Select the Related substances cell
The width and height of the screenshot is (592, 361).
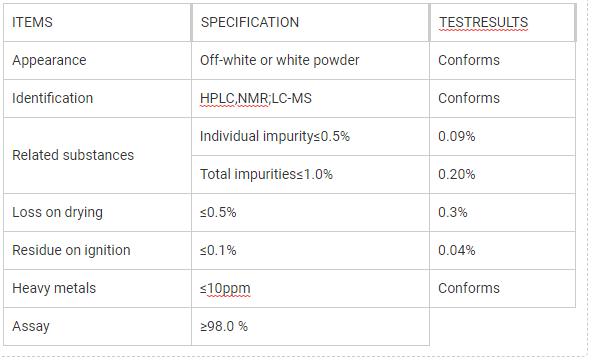click(x=97, y=156)
